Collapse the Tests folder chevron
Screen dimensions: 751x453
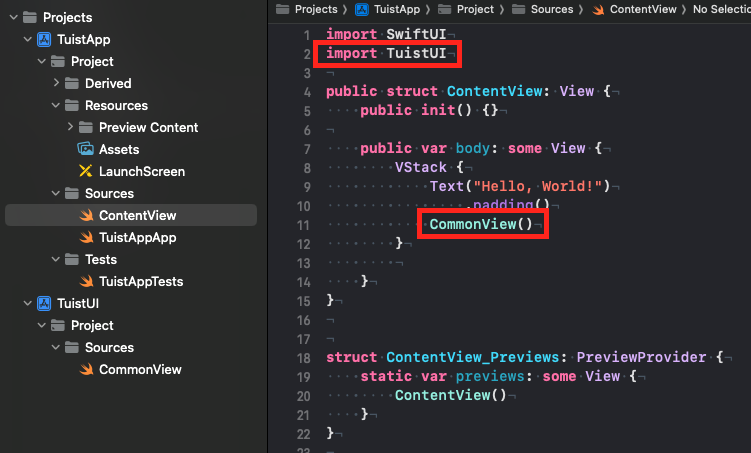pyautogui.click(x=56, y=260)
